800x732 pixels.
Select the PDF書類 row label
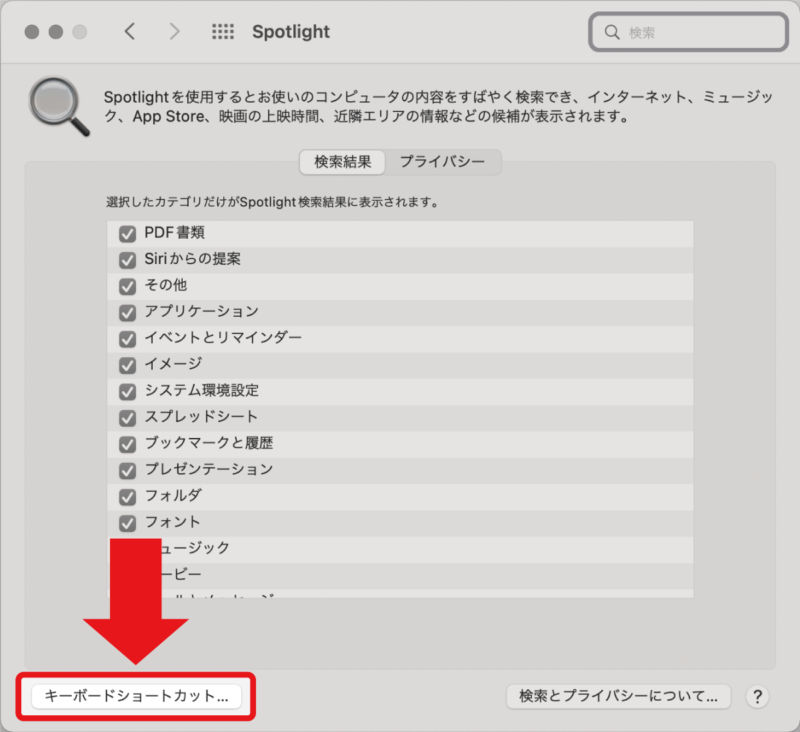tap(174, 233)
